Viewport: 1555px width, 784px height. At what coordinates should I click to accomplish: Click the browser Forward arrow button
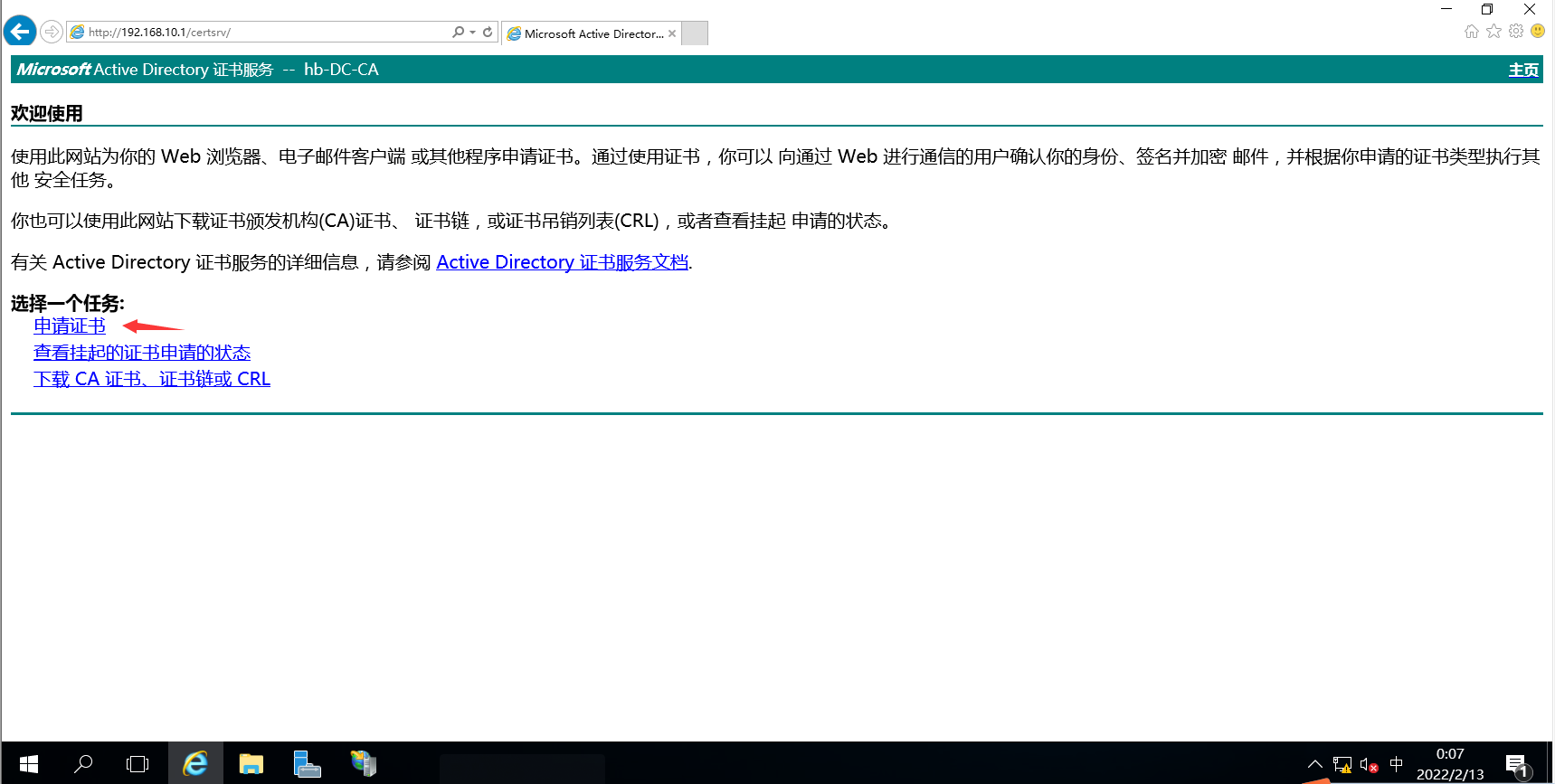coord(52,33)
